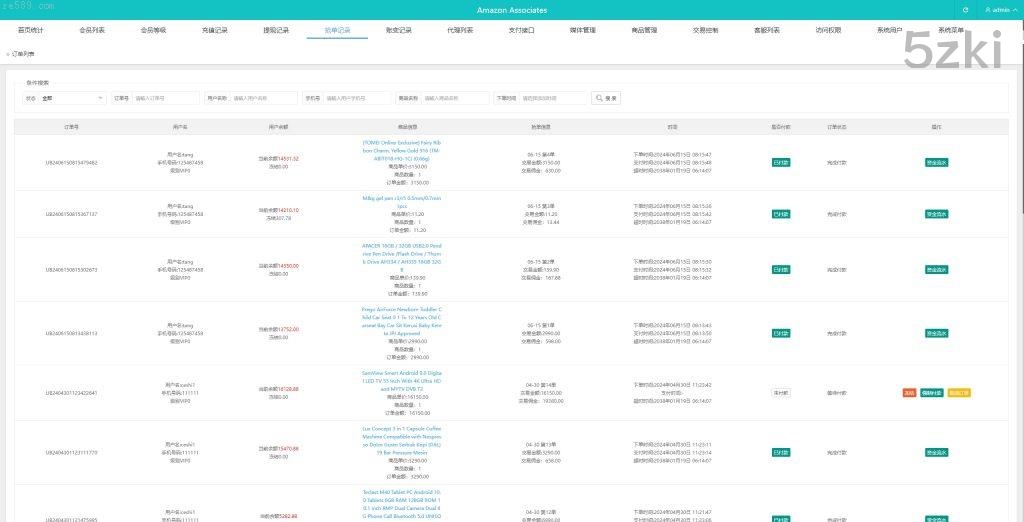Screen dimensions: 1024x522
Task: Switch to the 首页统计 tab
Action: click(x=32, y=31)
